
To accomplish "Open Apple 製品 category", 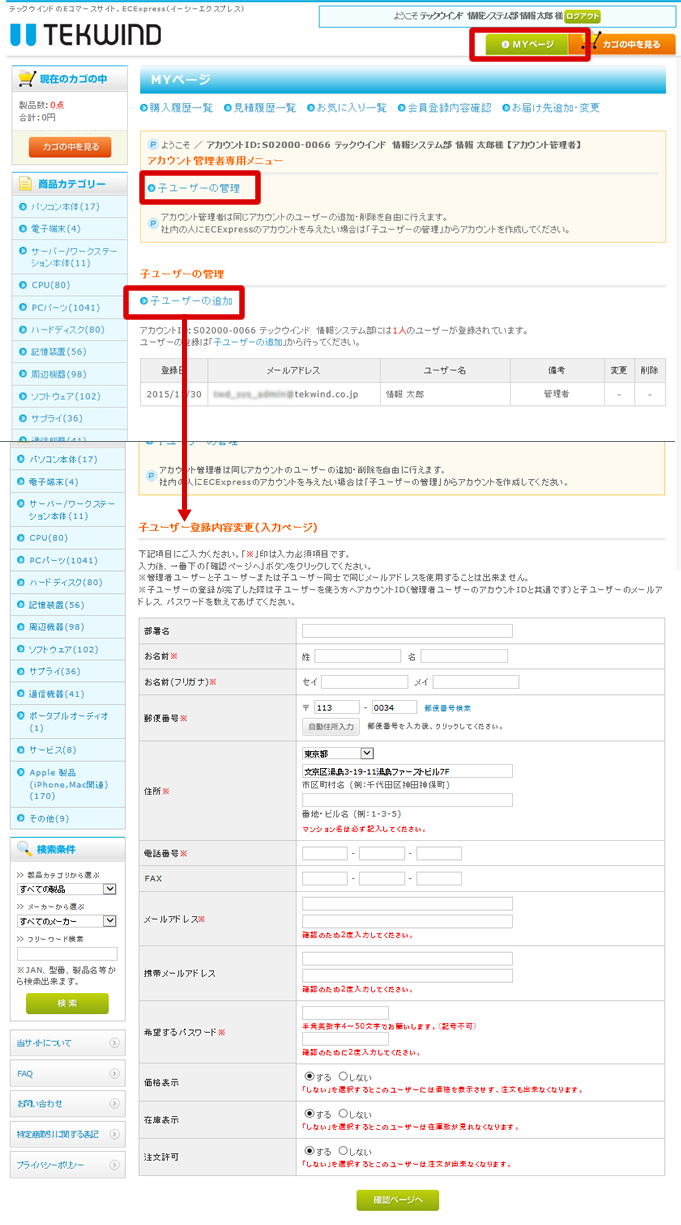I will pyautogui.click(x=69, y=785).
